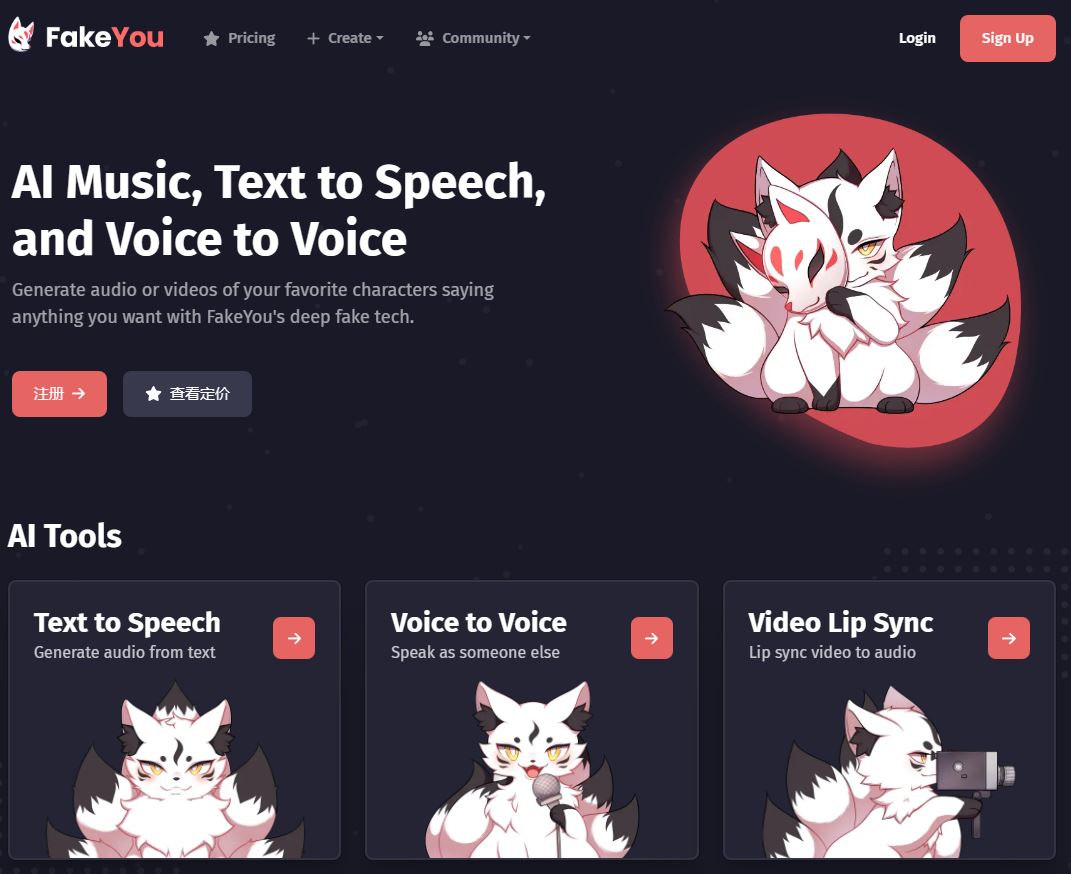Click the Login link
Image resolution: width=1071 pixels, height=874 pixels.
pyautogui.click(x=917, y=38)
